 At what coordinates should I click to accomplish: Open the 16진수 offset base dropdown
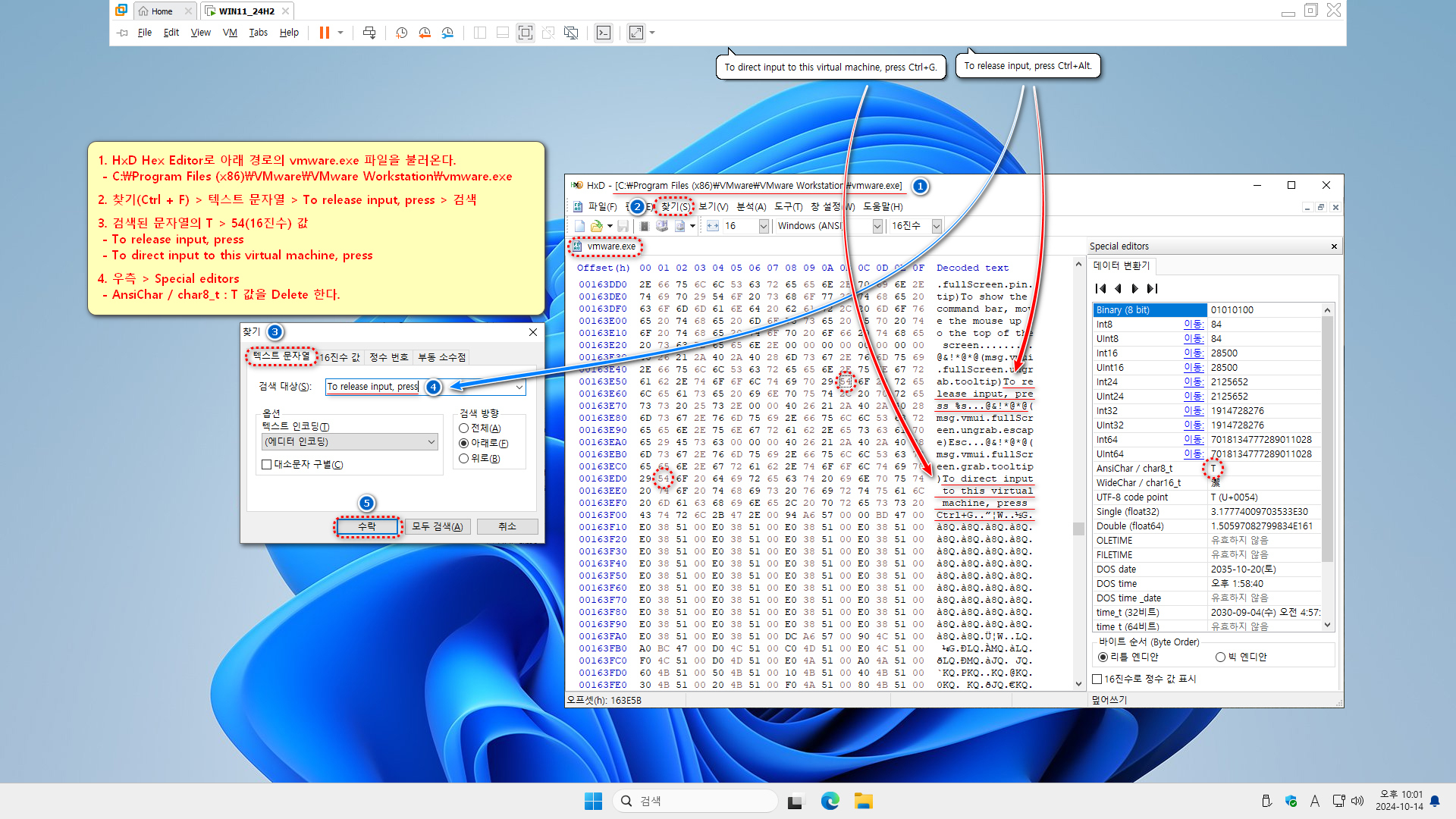(937, 226)
